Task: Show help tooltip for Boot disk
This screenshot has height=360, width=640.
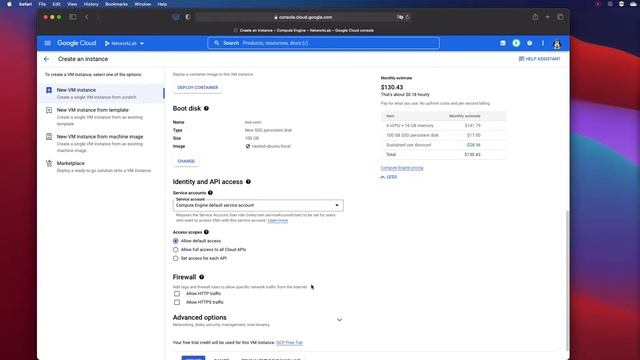Action: 206,109
